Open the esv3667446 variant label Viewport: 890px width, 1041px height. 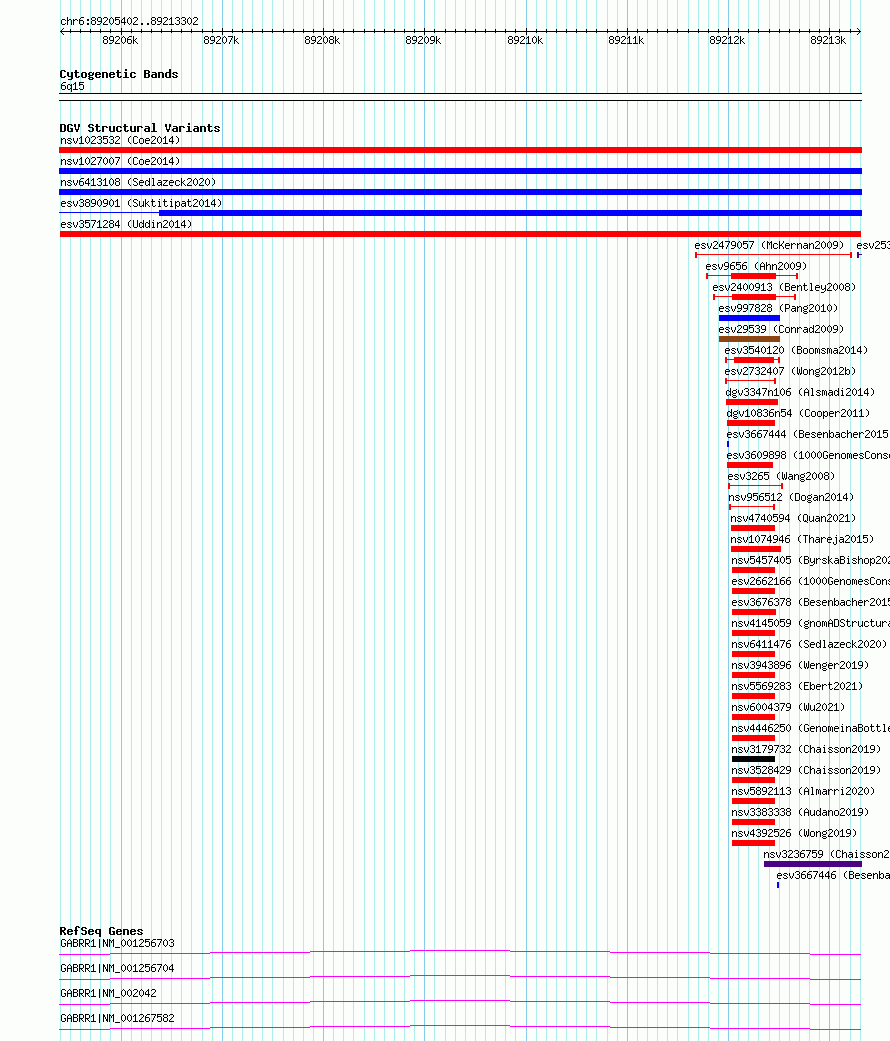click(833, 876)
